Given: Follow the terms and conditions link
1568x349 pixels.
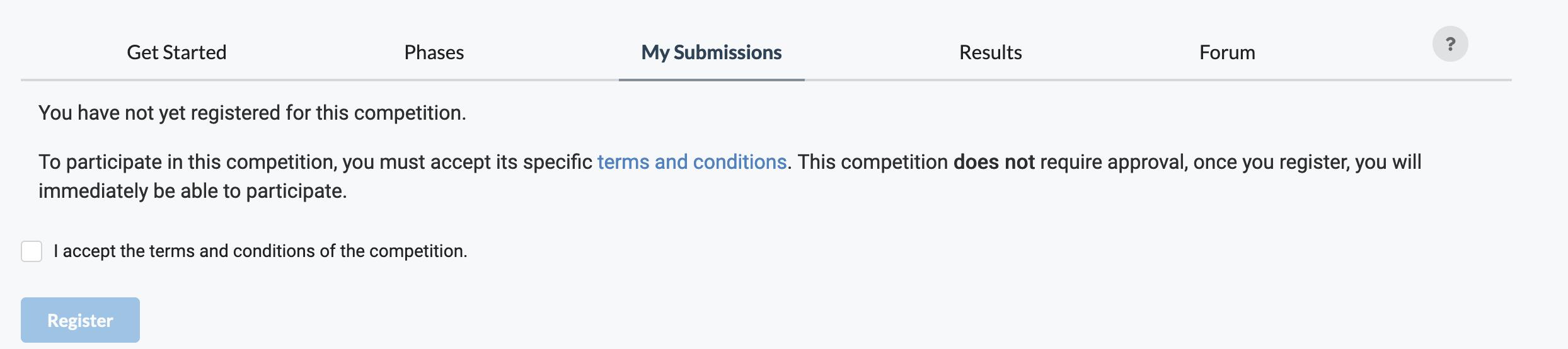Looking at the screenshot, I should click(x=692, y=162).
